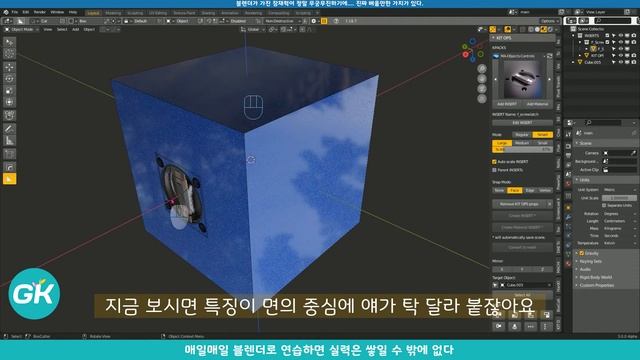Open the Render menu
This screenshot has height=360, width=640.
coord(40,12)
